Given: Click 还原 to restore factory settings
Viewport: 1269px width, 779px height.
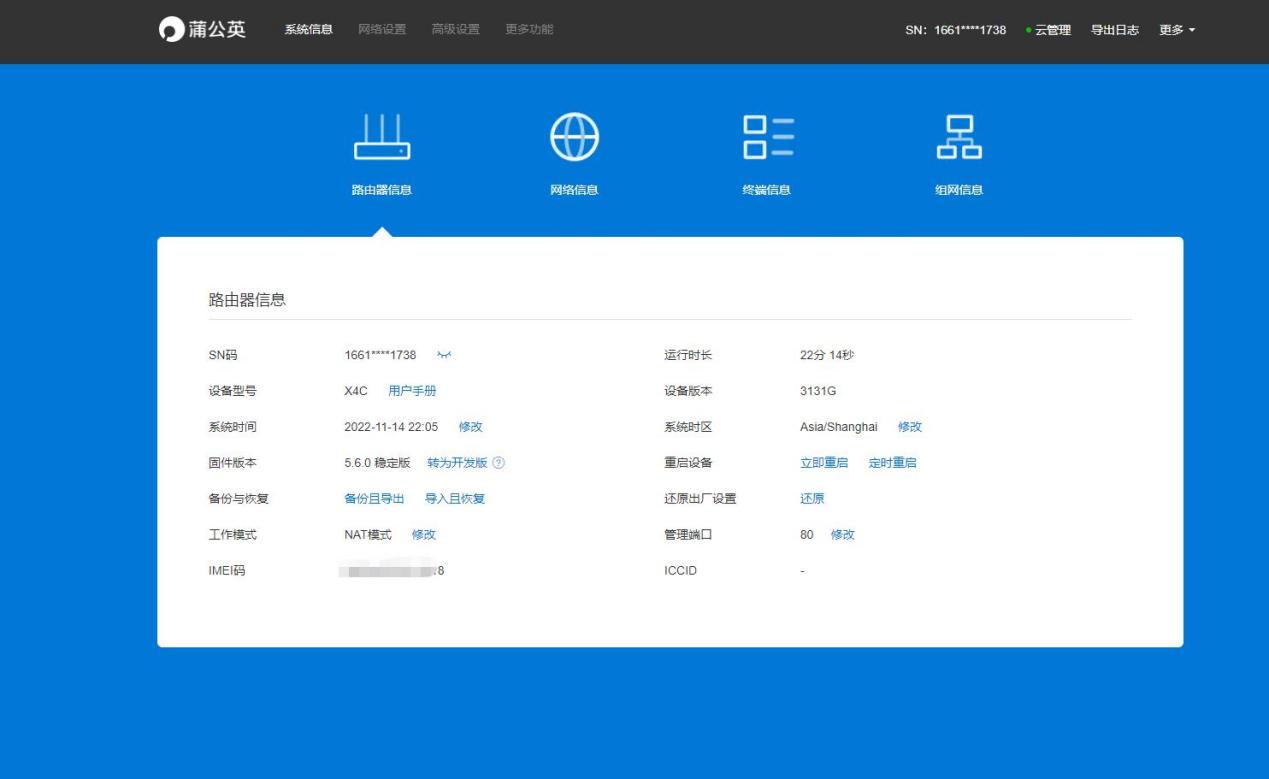Looking at the screenshot, I should [810, 498].
